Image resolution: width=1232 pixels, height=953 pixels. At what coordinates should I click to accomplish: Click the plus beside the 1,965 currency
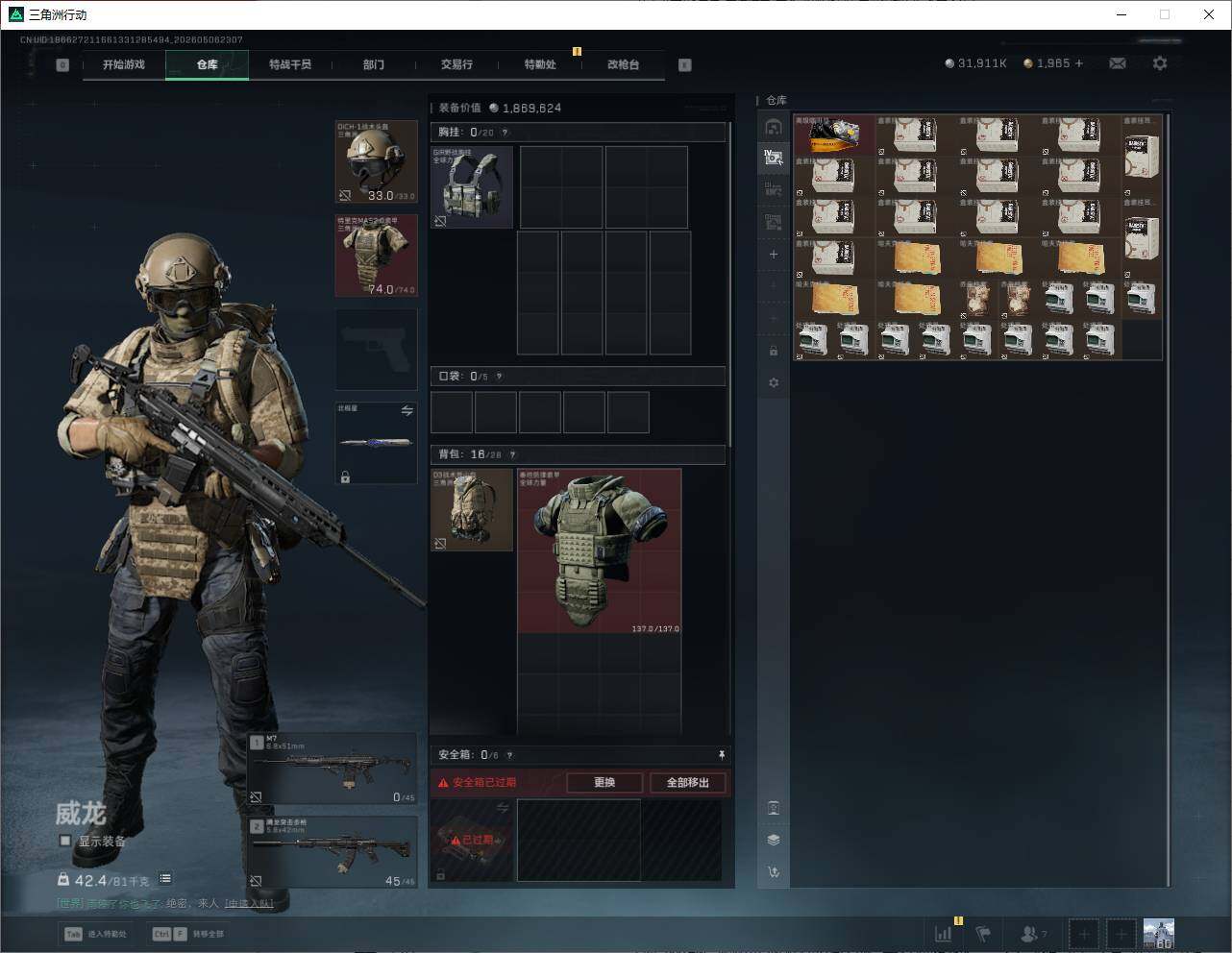click(x=1079, y=63)
